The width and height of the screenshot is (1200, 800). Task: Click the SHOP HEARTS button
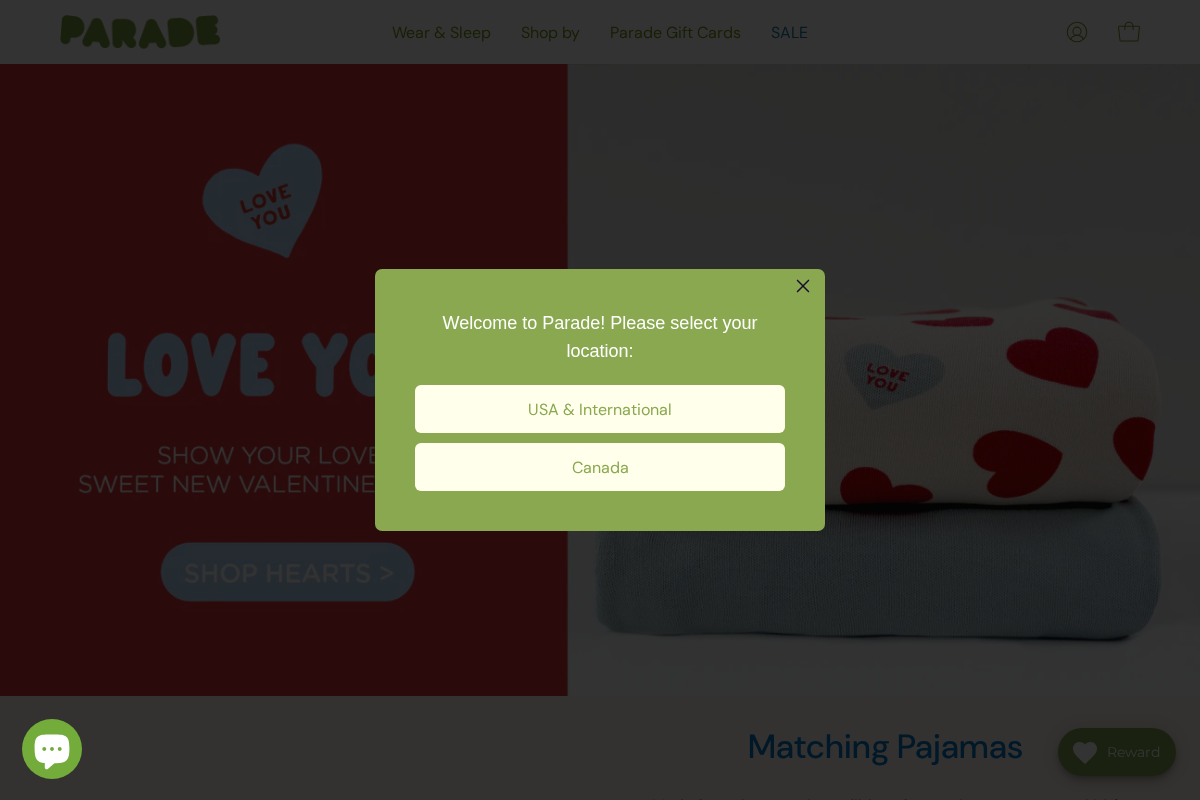(x=288, y=572)
